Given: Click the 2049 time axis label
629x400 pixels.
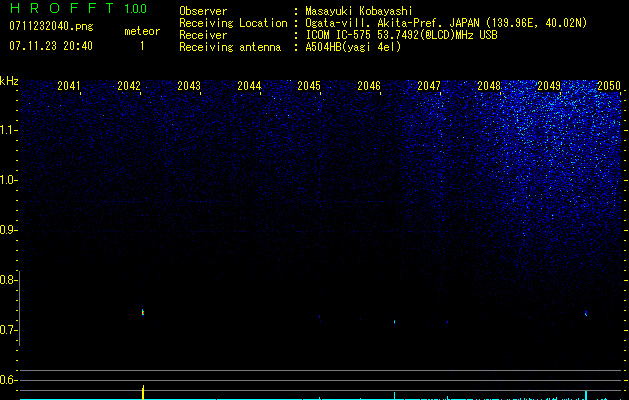Looking at the screenshot, I should (x=549, y=86).
